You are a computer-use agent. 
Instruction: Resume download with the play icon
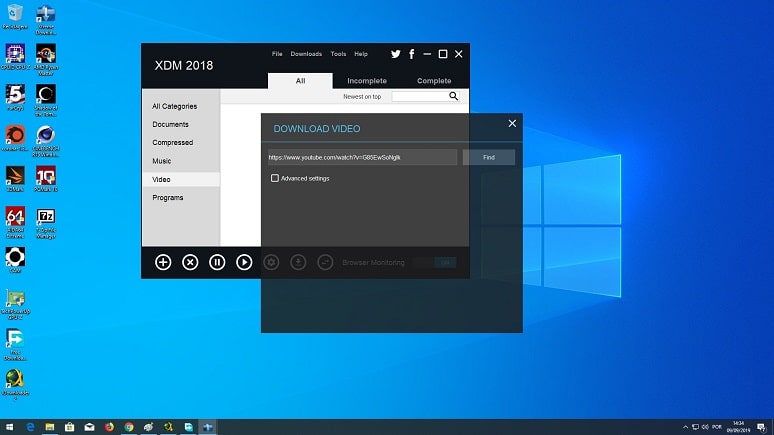tap(244, 262)
